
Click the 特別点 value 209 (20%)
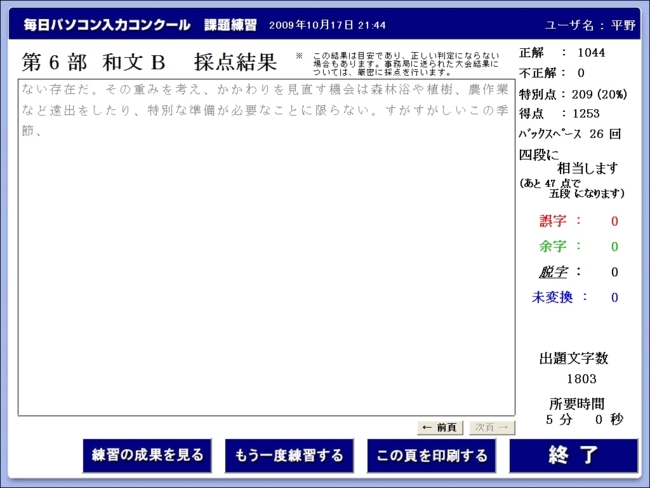(x=599, y=95)
